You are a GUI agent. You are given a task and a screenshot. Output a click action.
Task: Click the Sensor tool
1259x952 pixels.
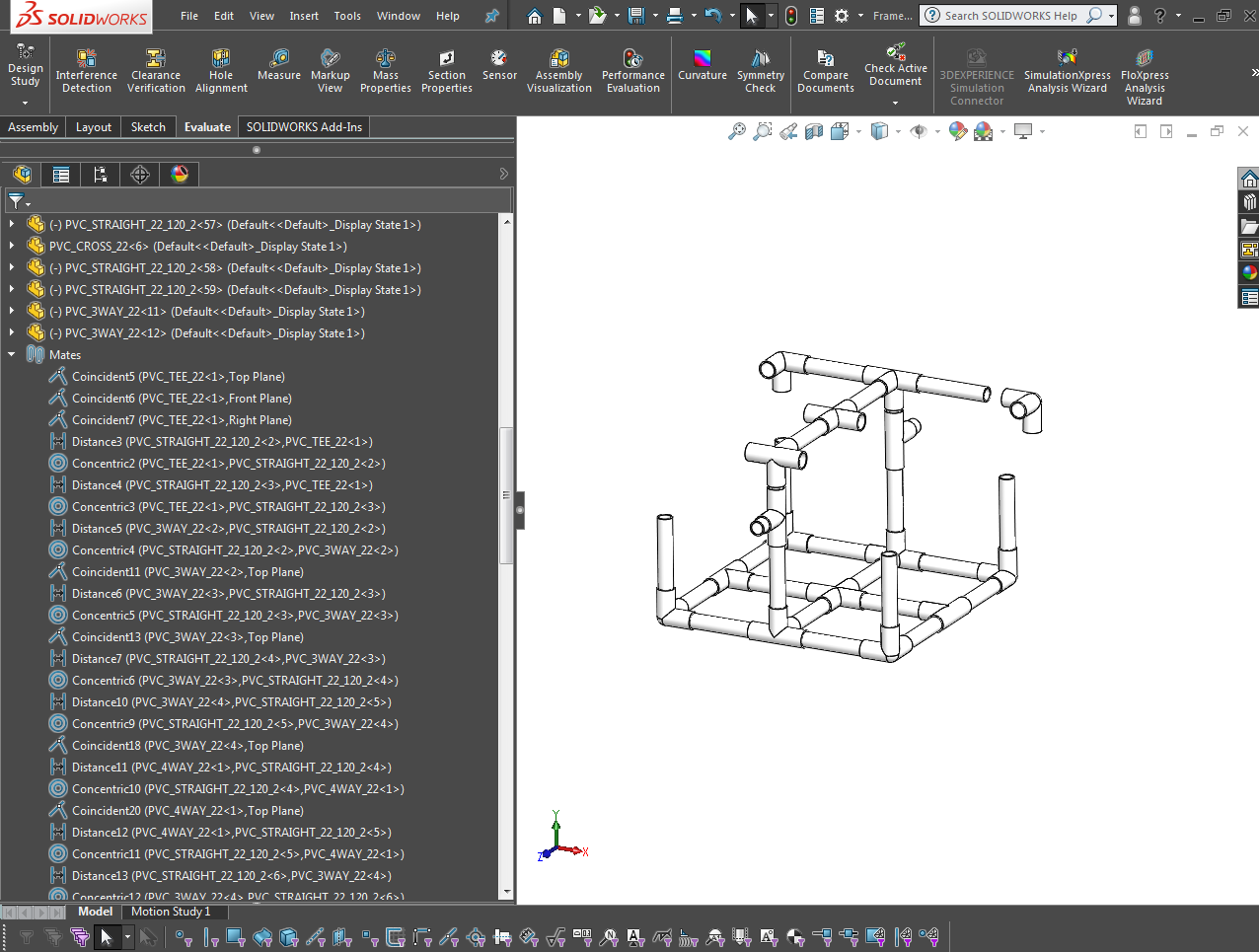[499, 65]
